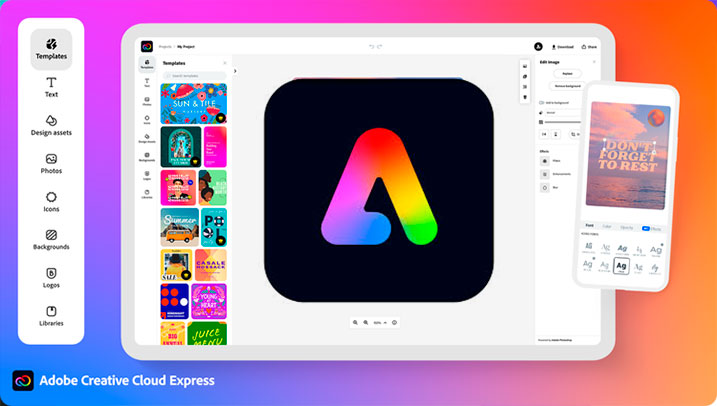Select the Sun & Tile template thumbnail
717x406 pixels.
pyautogui.click(x=193, y=104)
